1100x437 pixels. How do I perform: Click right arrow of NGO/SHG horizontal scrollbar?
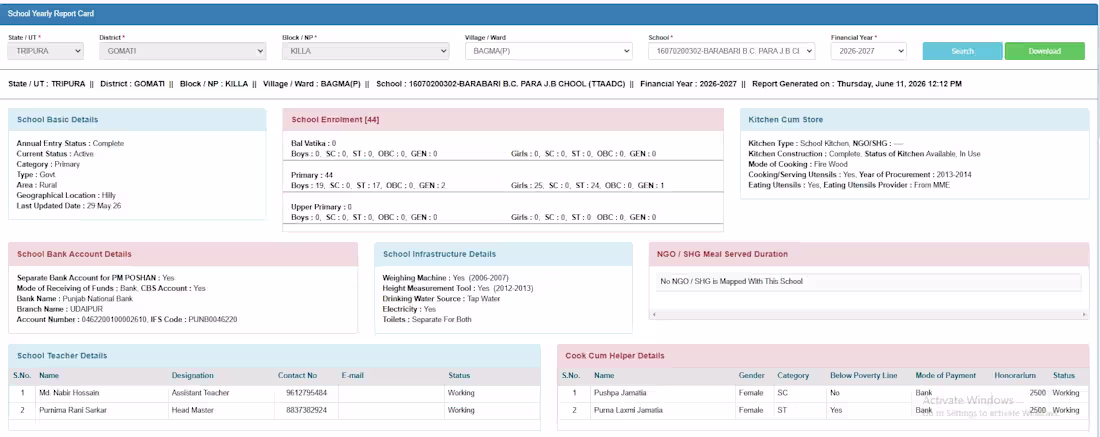coord(1085,314)
